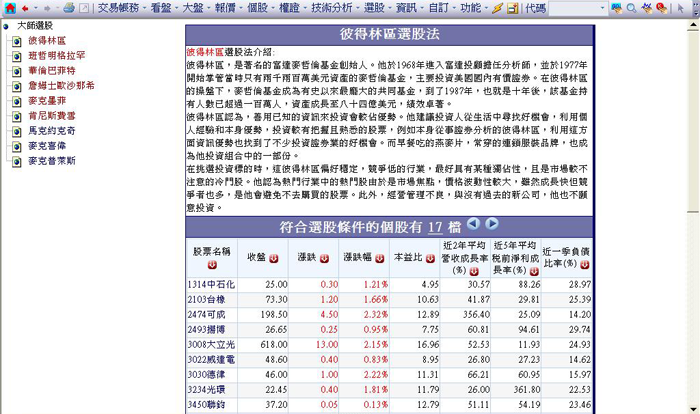The image size is (700, 414).
Task: Sort by 股票名稱 red arrow icon
Action: click(212, 265)
